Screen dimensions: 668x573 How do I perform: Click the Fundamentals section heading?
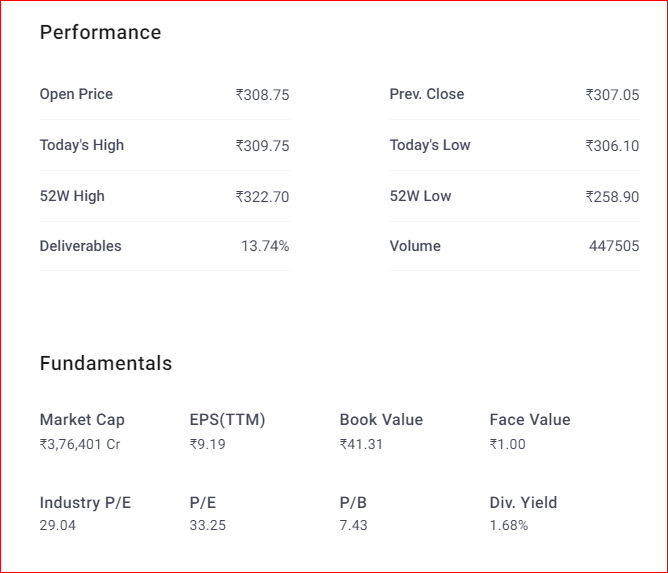[106, 363]
